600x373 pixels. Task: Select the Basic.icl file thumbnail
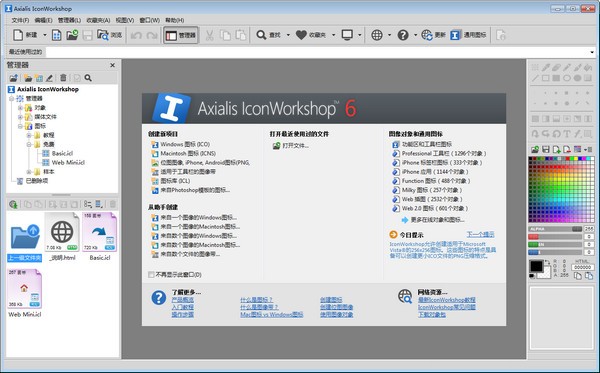99,233
